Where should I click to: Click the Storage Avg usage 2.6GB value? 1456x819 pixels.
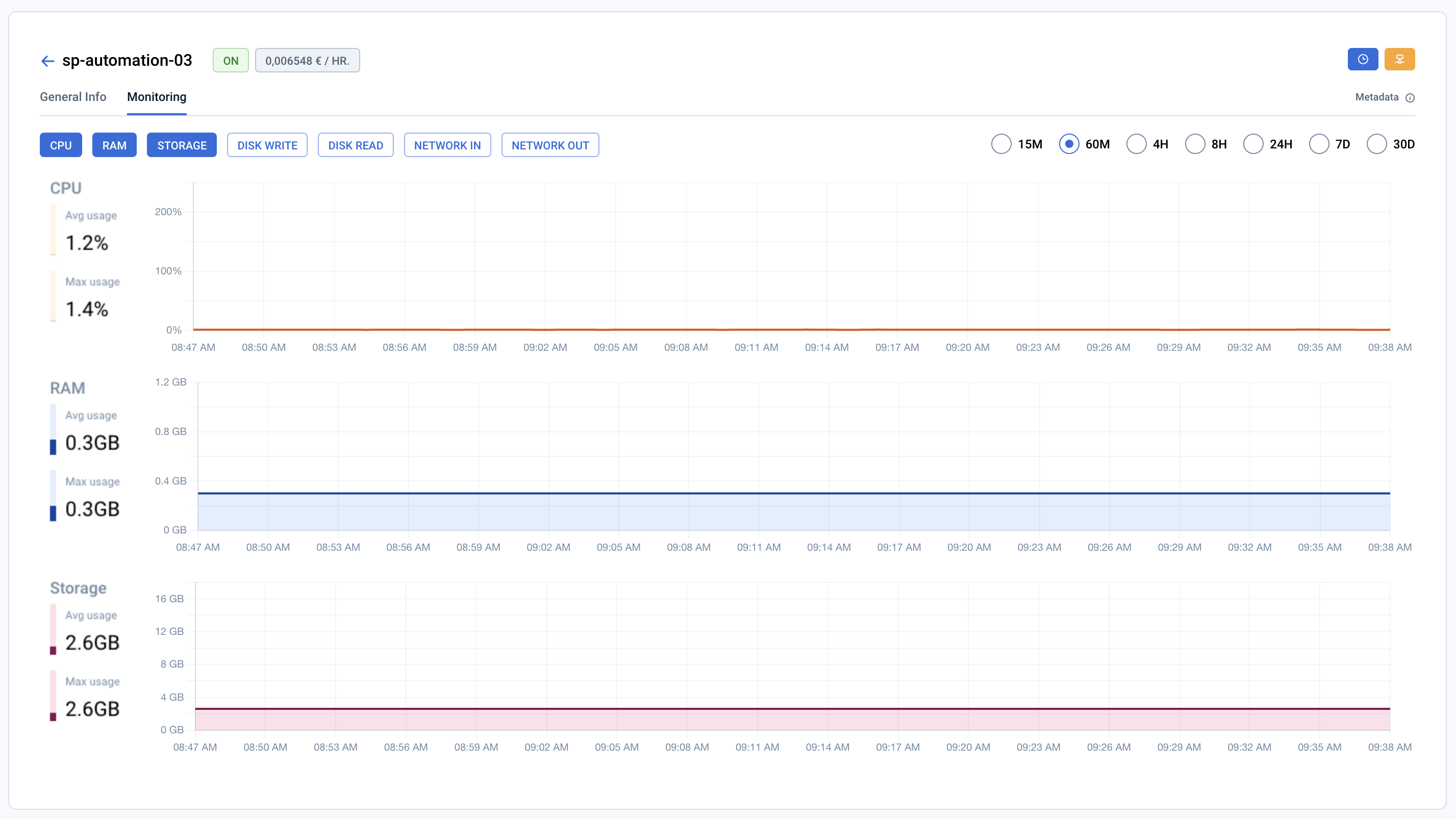tap(92, 643)
